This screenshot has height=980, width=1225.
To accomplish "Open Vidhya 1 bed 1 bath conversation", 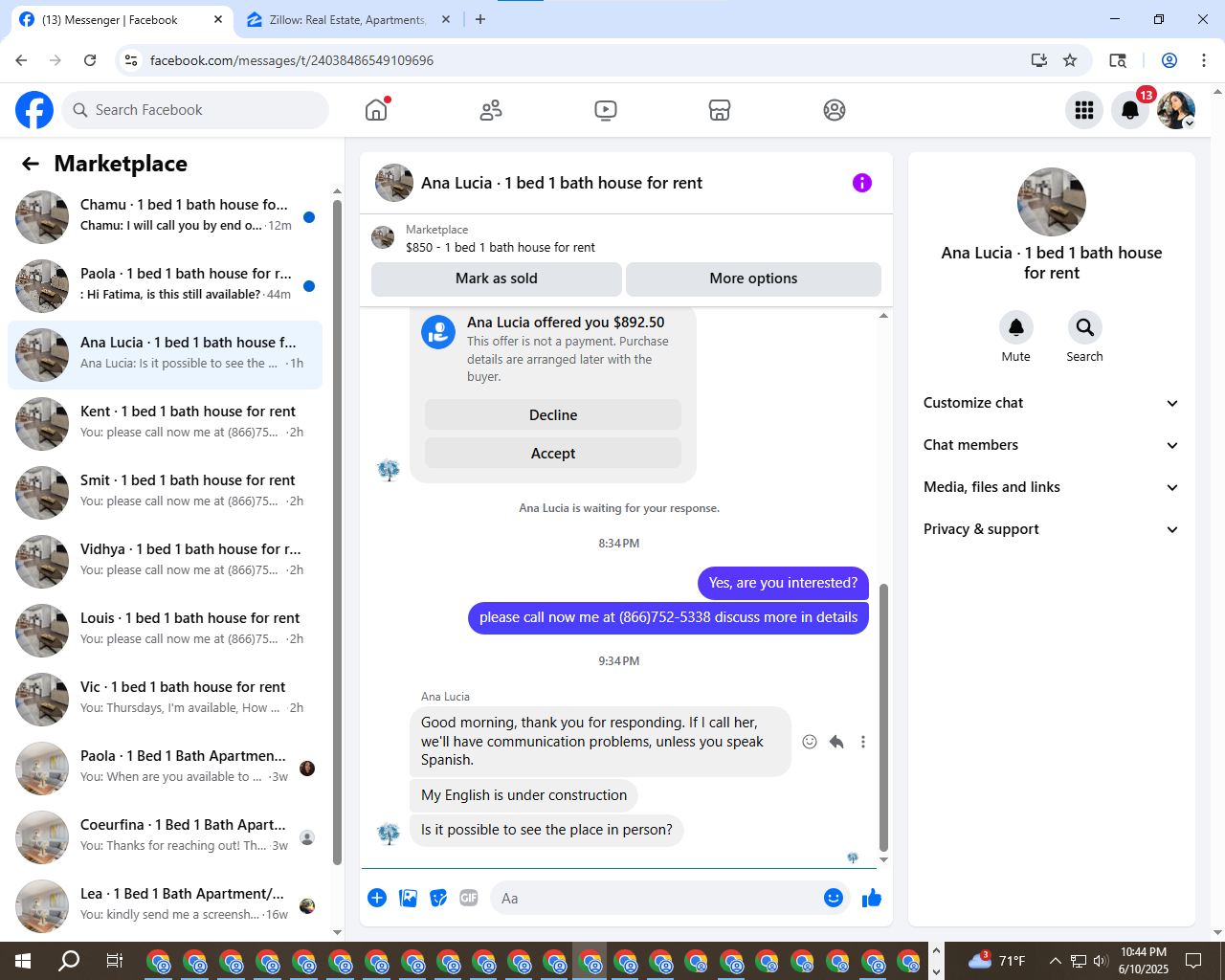I will 165,562.
